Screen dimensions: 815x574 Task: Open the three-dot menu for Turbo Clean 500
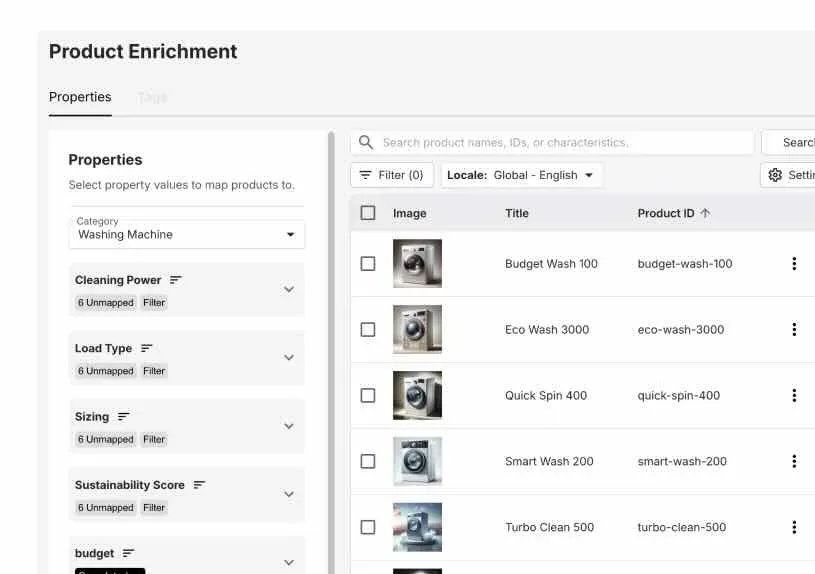click(794, 527)
